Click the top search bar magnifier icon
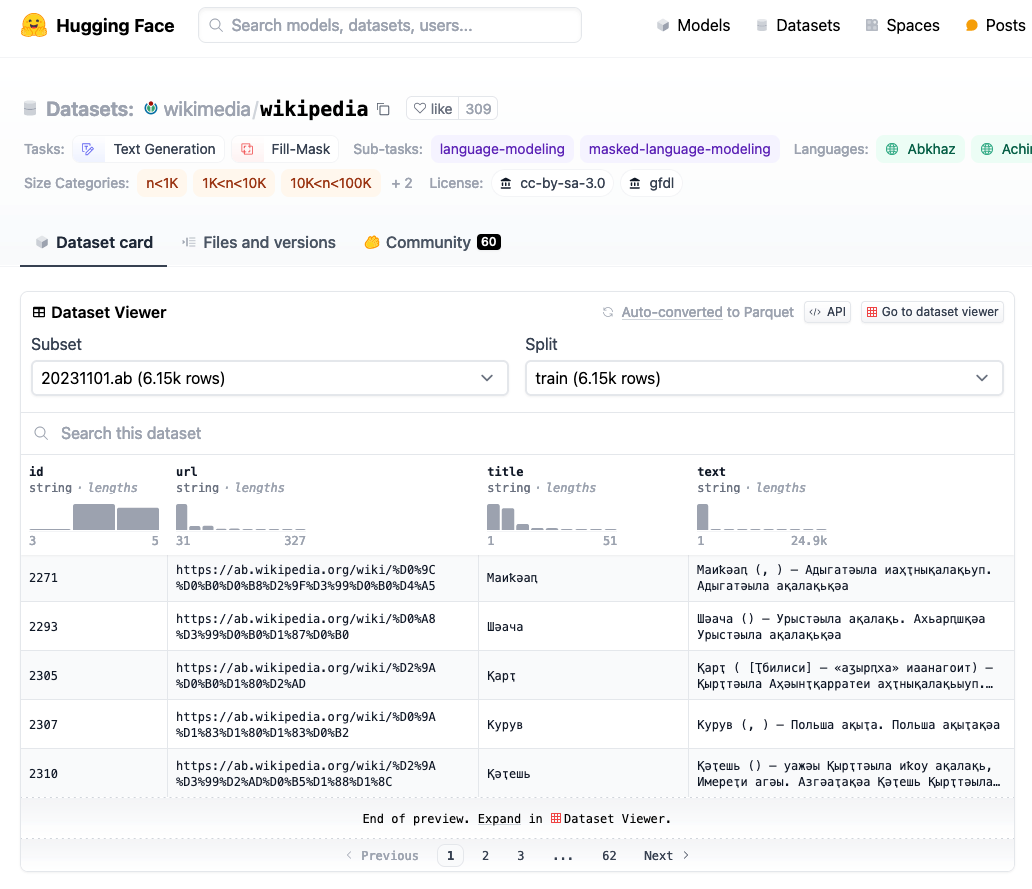 [x=215, y=26]
